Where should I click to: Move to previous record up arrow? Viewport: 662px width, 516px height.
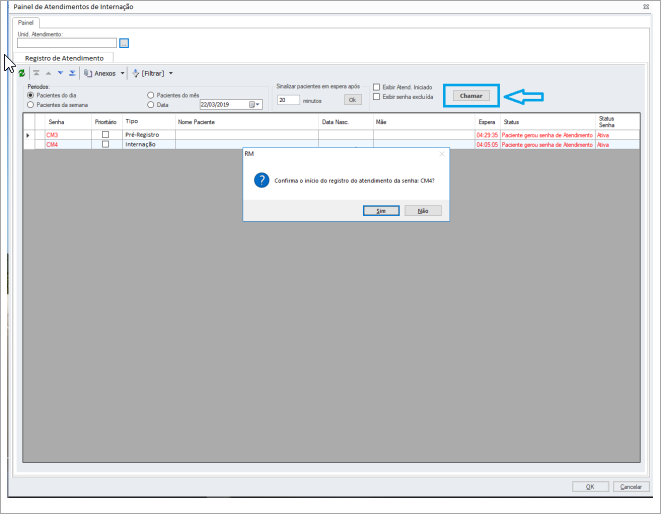point(49,73)
